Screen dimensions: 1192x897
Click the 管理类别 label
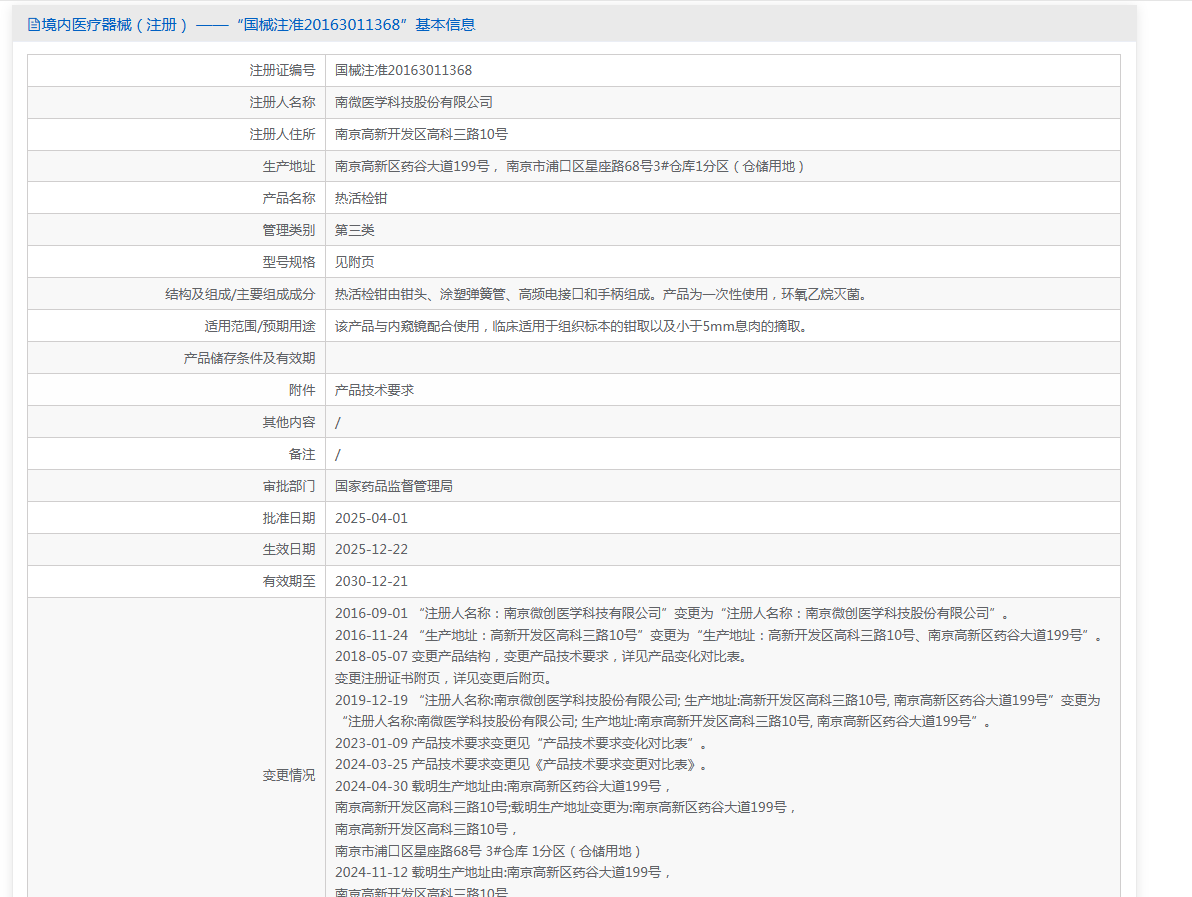point(289,230)
